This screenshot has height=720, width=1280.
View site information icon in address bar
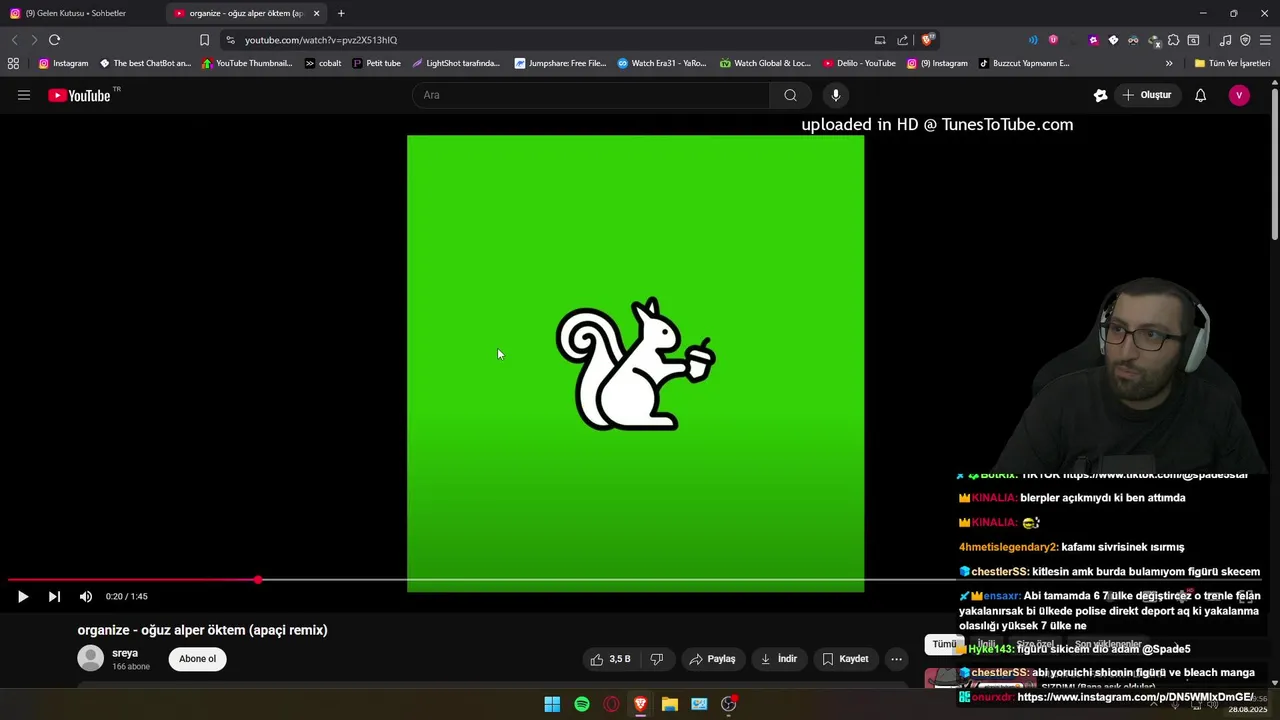click(231, 40)
